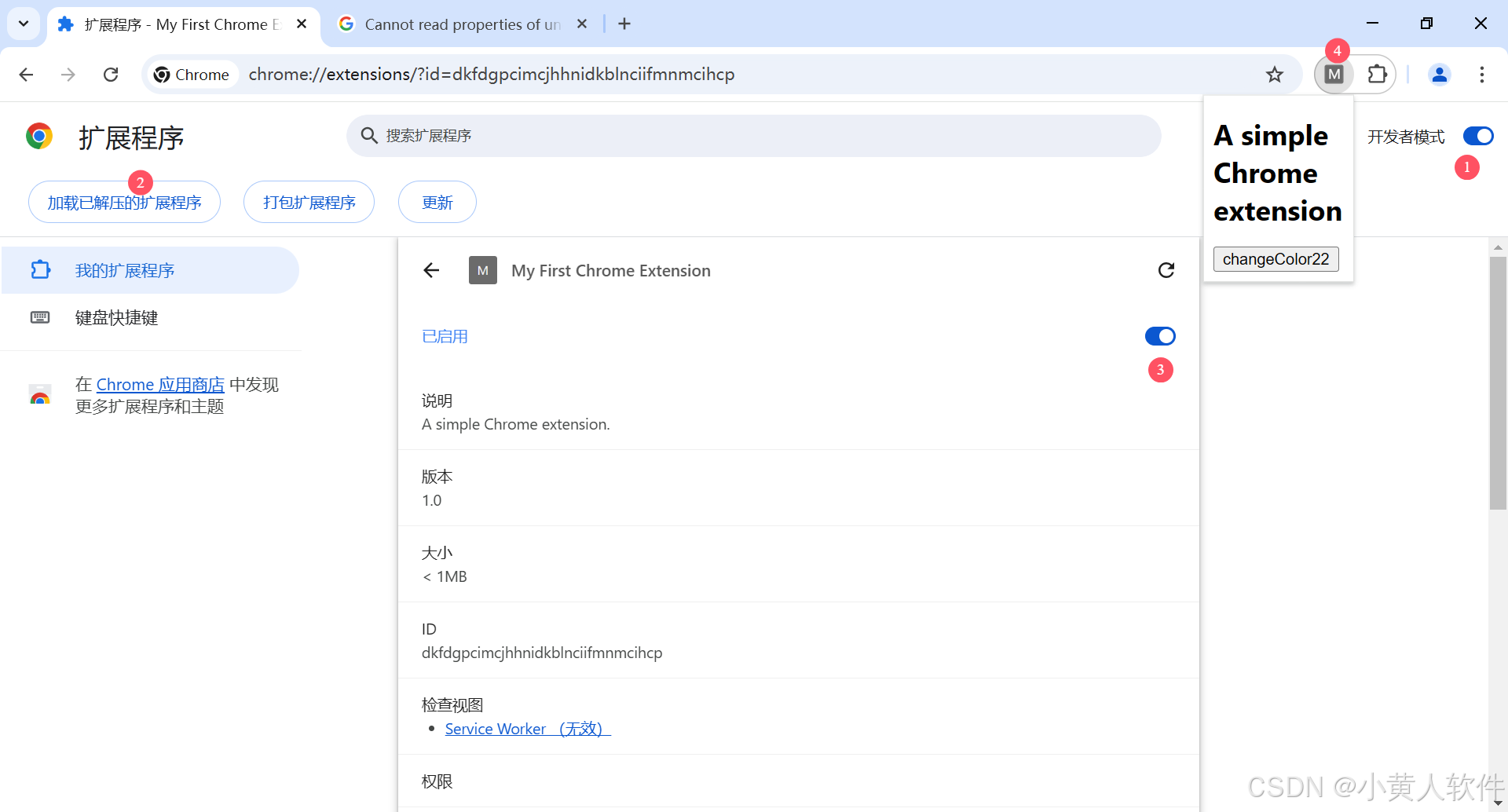Open the tab search dropdown arrow
Image resolution: width=1508 pixels, height=812 pixels.
coord(24,24)
